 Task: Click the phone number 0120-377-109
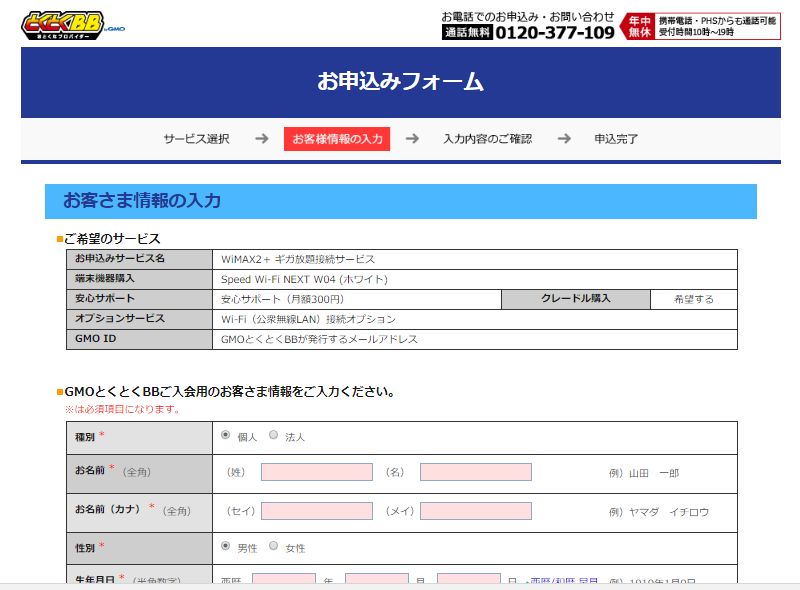[x=555, y=33]
